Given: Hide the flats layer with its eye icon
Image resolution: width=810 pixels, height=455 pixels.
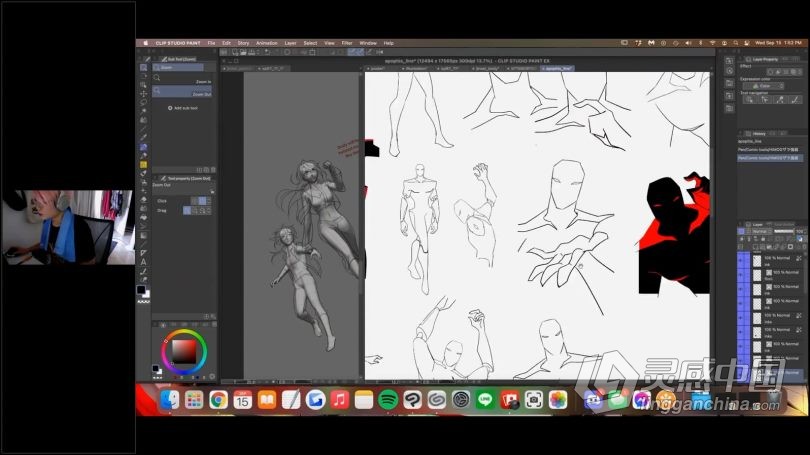Looking at the screenshot, I should [740, 275].
